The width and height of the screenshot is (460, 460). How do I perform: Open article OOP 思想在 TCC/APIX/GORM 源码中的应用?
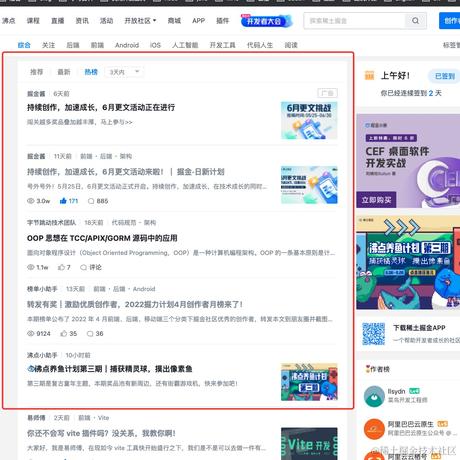102,238
